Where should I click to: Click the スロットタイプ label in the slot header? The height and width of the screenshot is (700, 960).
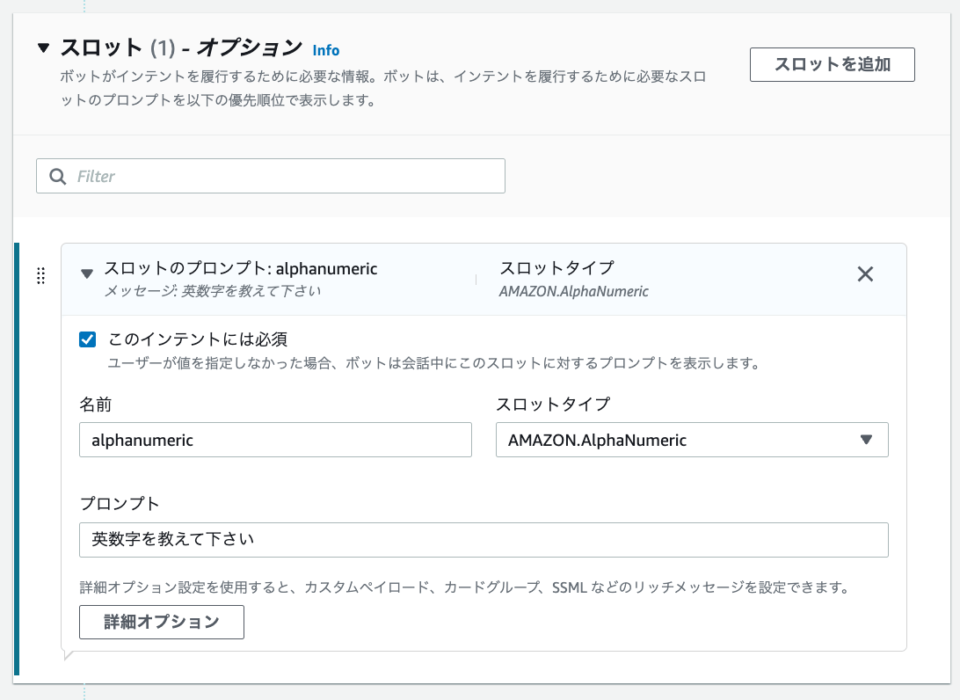557,268
